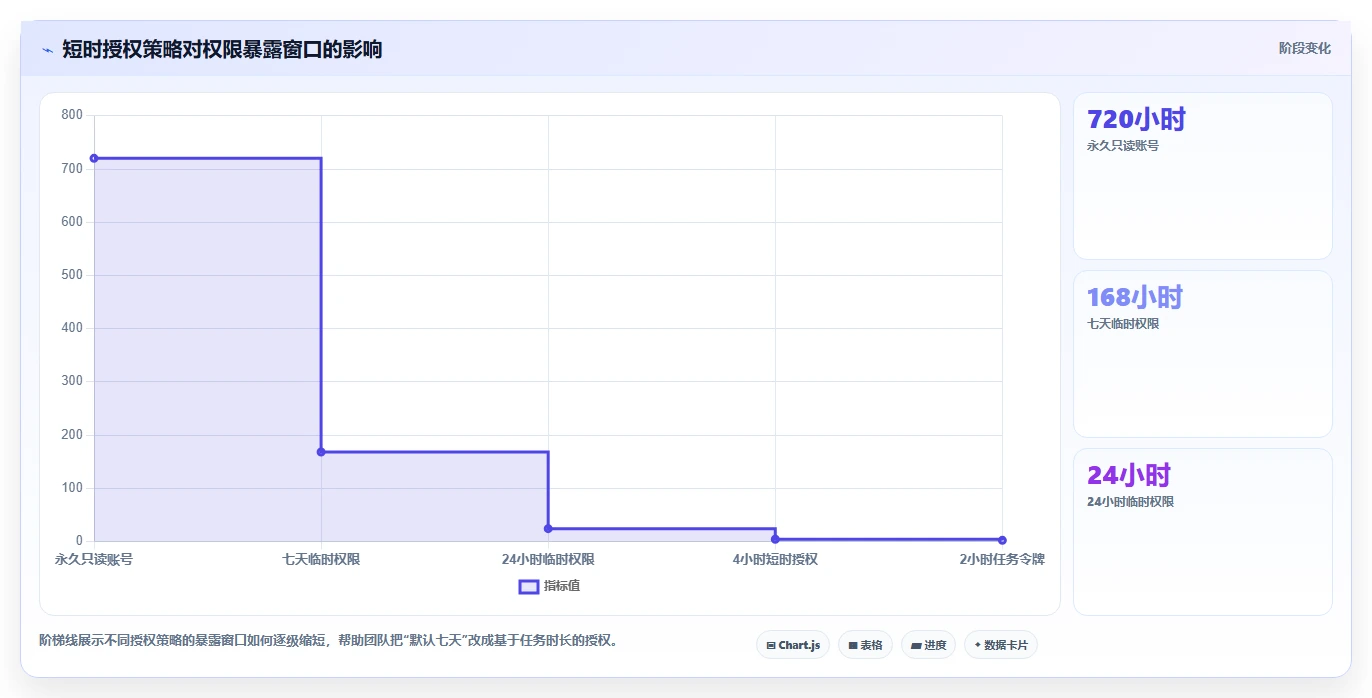The image size is (1372, 698).
Task: Click the y-axis value 800
Action: (72, 115)
